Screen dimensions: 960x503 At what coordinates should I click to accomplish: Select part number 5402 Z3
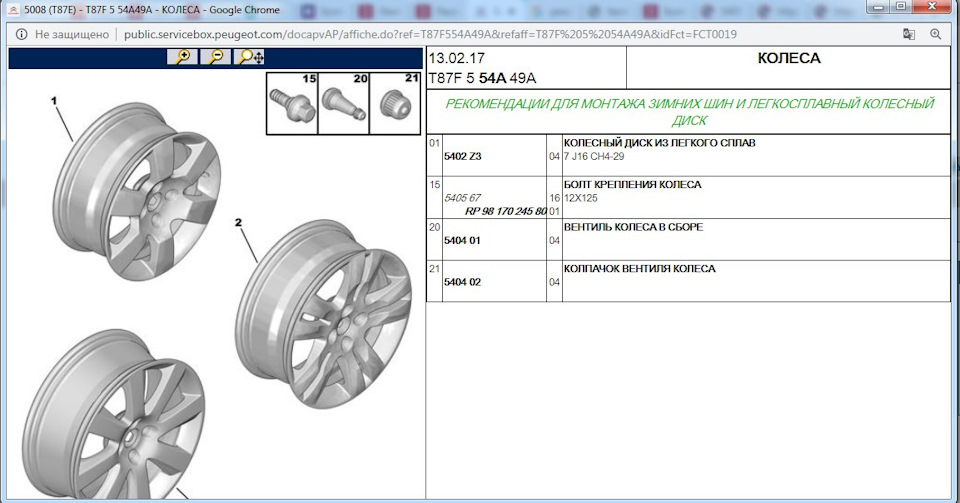coord(462,157)
